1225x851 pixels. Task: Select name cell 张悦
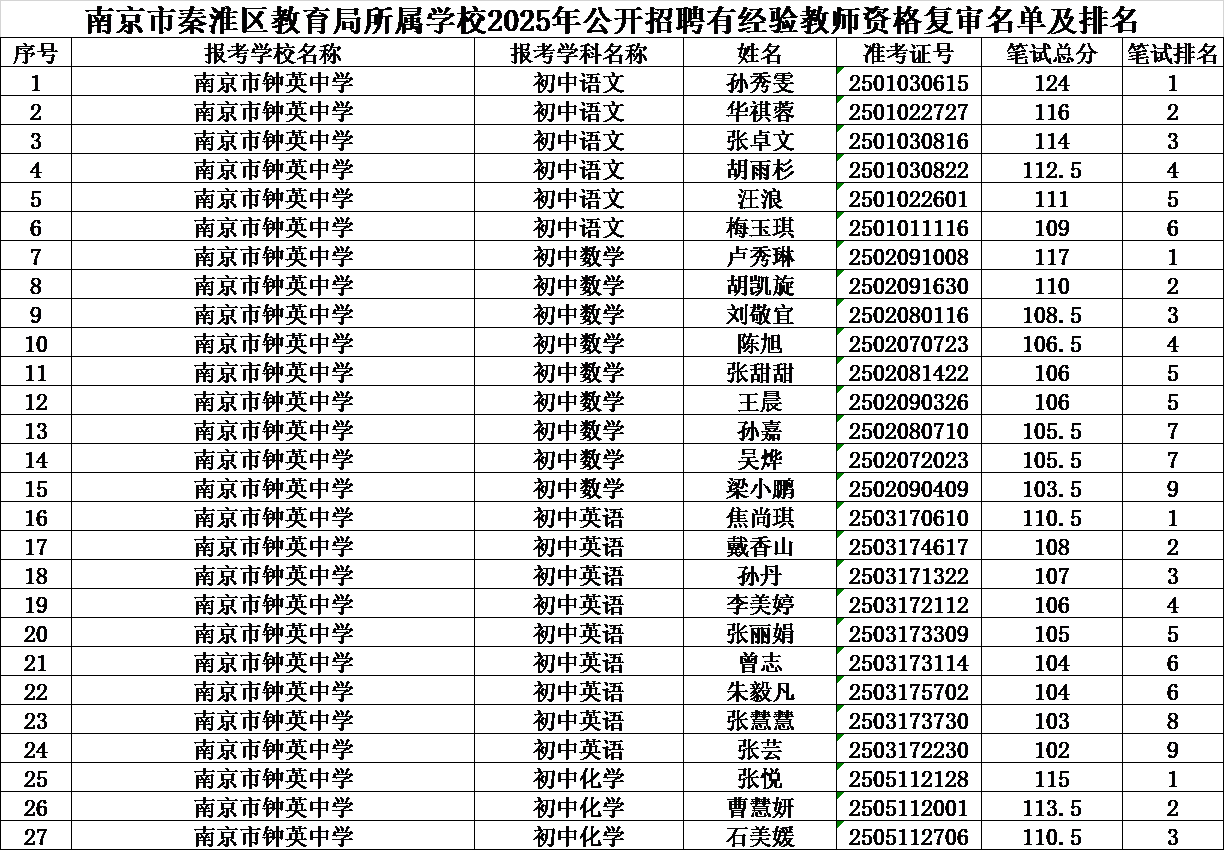(759, 779)
